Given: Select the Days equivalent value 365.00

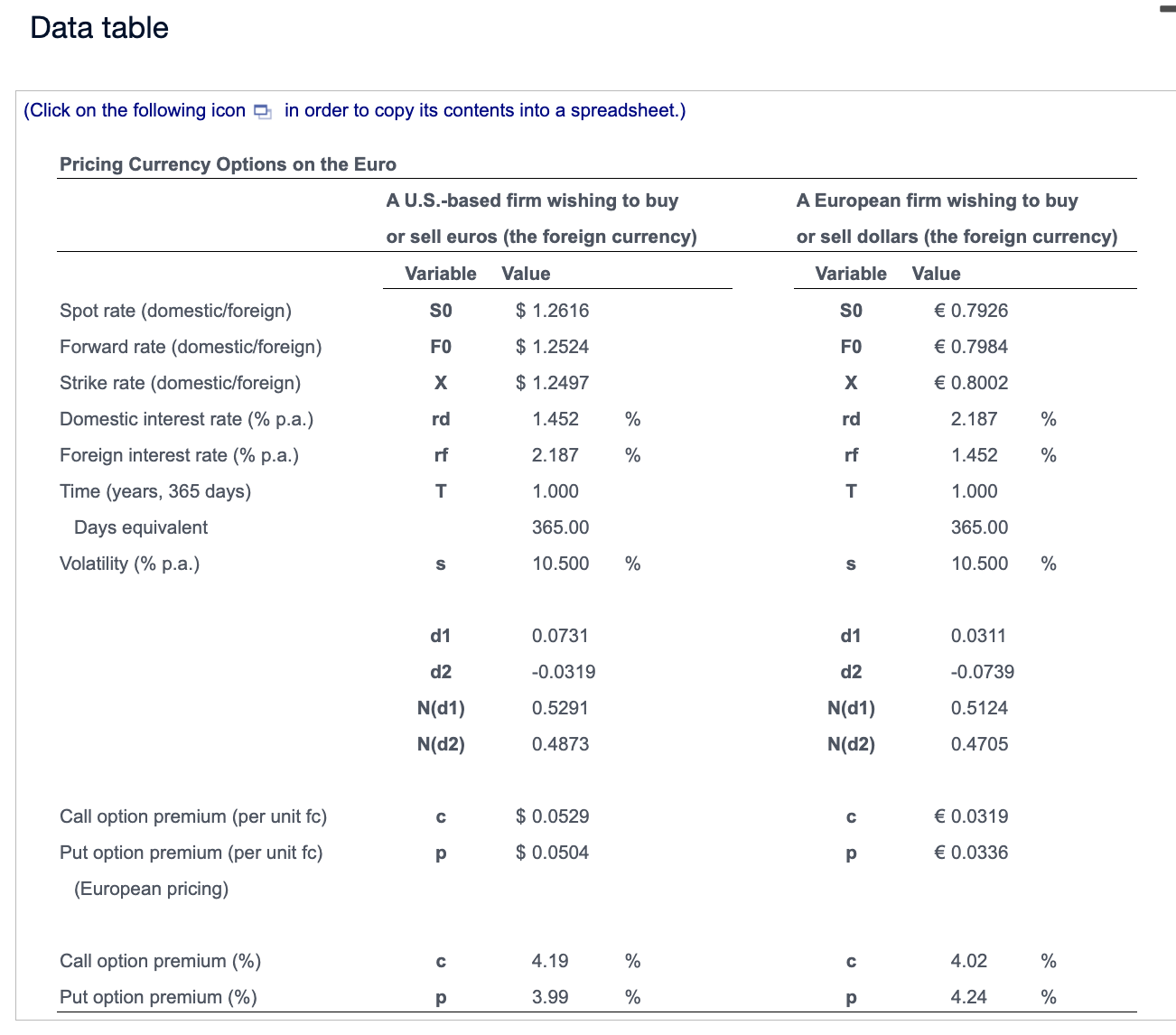Looking at the screenshot, I should click(x=560, y=527).
